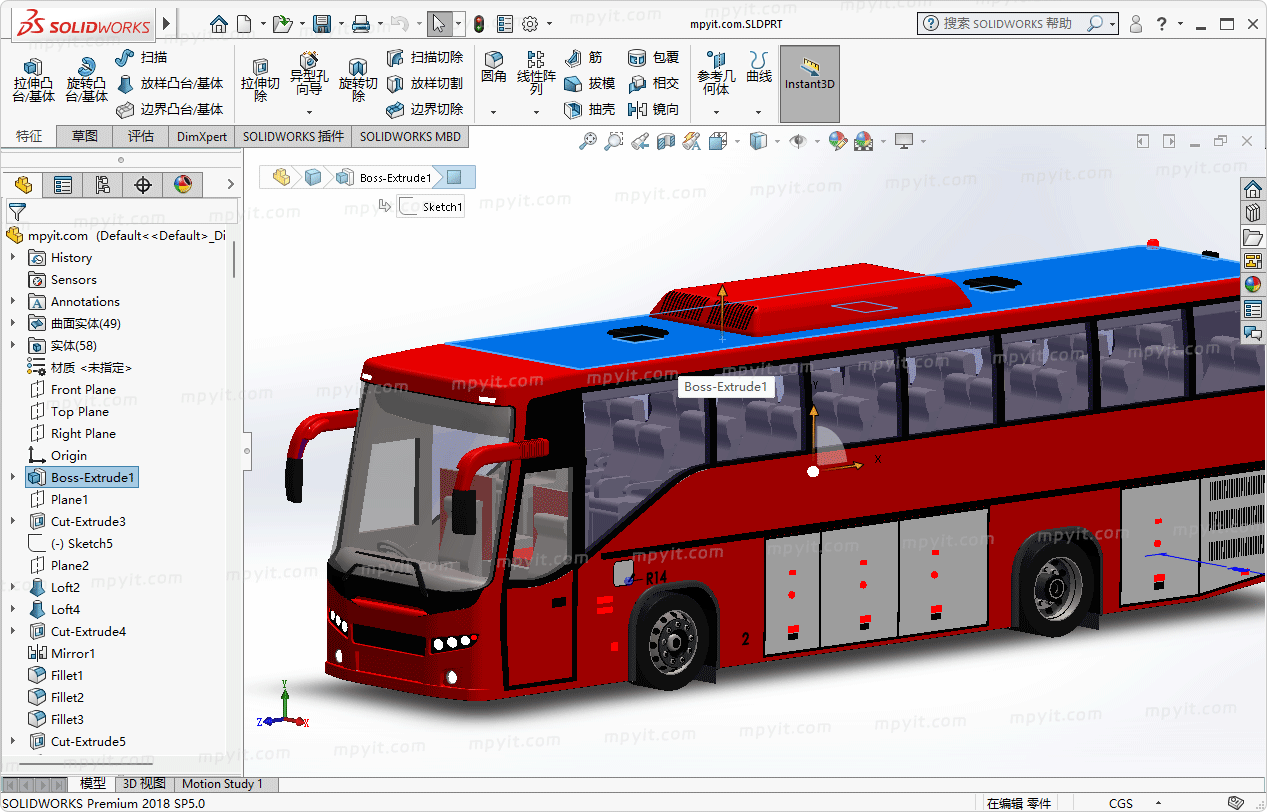Click the Zoom to Fit icon
Image resolution: width=1267 pixels, height=812 pixels.
tap(588, 142)
